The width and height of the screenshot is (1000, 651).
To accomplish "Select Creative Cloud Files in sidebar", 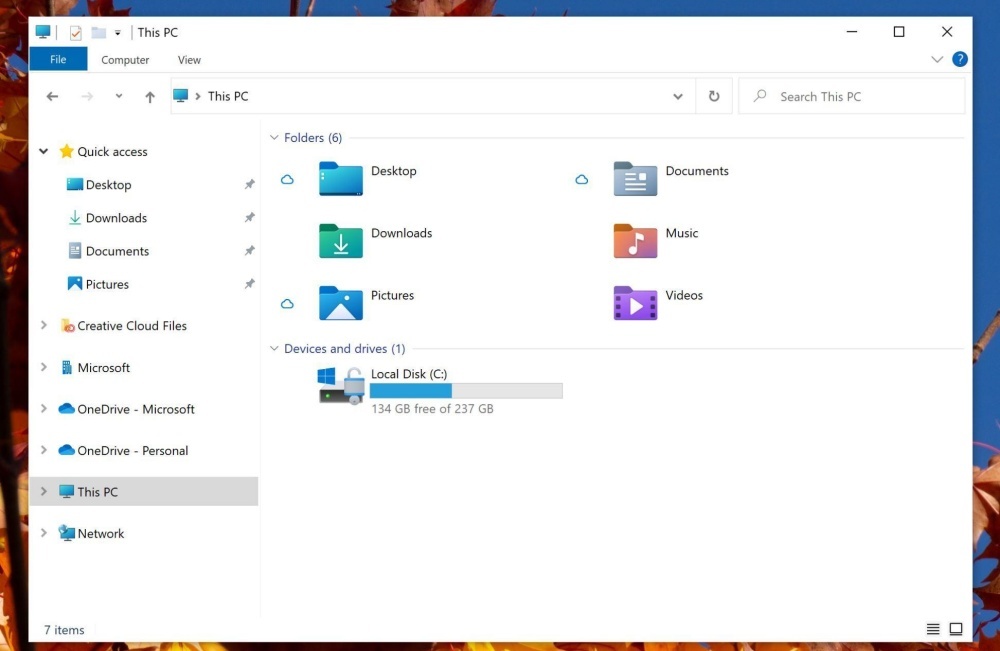I will [x=131, y=326].
